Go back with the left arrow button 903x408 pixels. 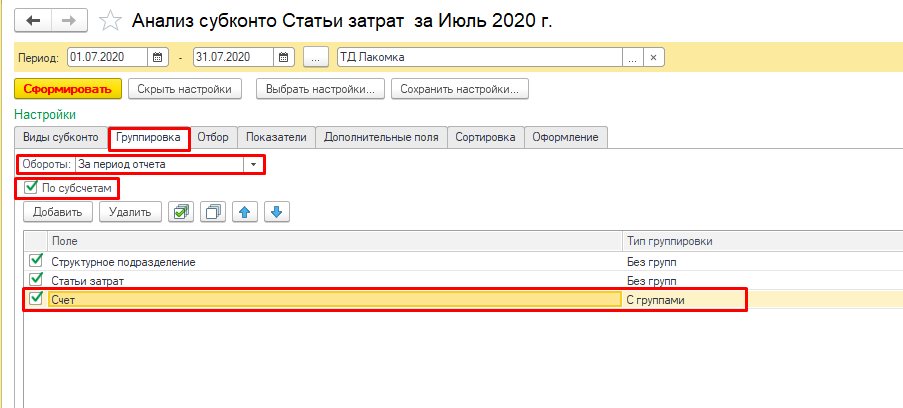(x=33, y=21)
